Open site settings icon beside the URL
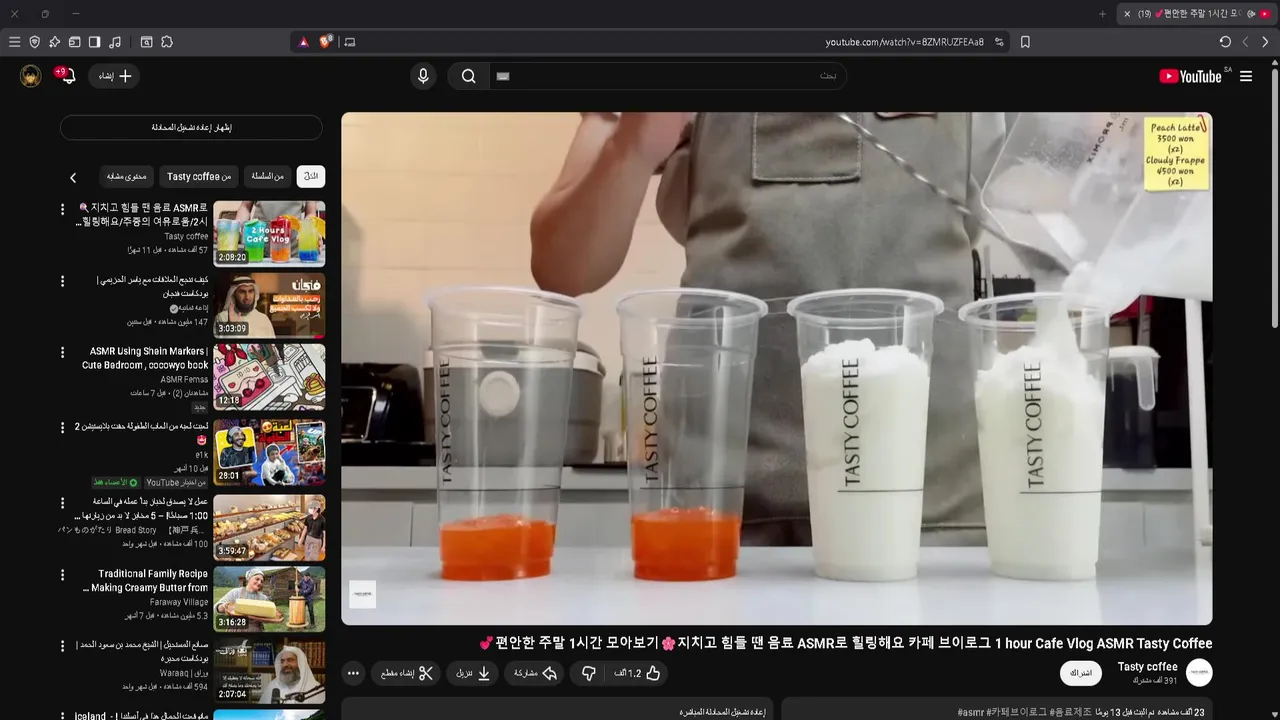The height and width of the screenshot is (720, 1280). click(999, 42)
